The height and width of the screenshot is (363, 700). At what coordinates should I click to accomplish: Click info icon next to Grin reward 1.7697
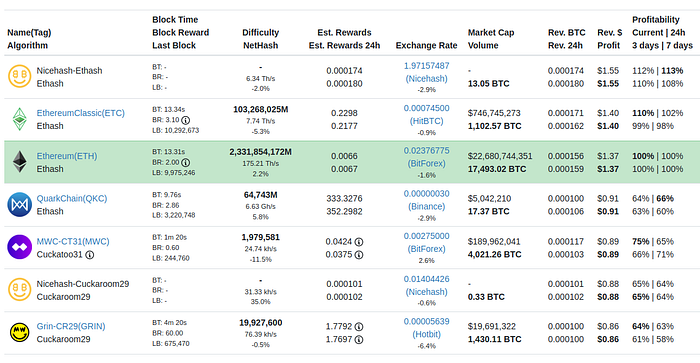(x=358, y=340)
